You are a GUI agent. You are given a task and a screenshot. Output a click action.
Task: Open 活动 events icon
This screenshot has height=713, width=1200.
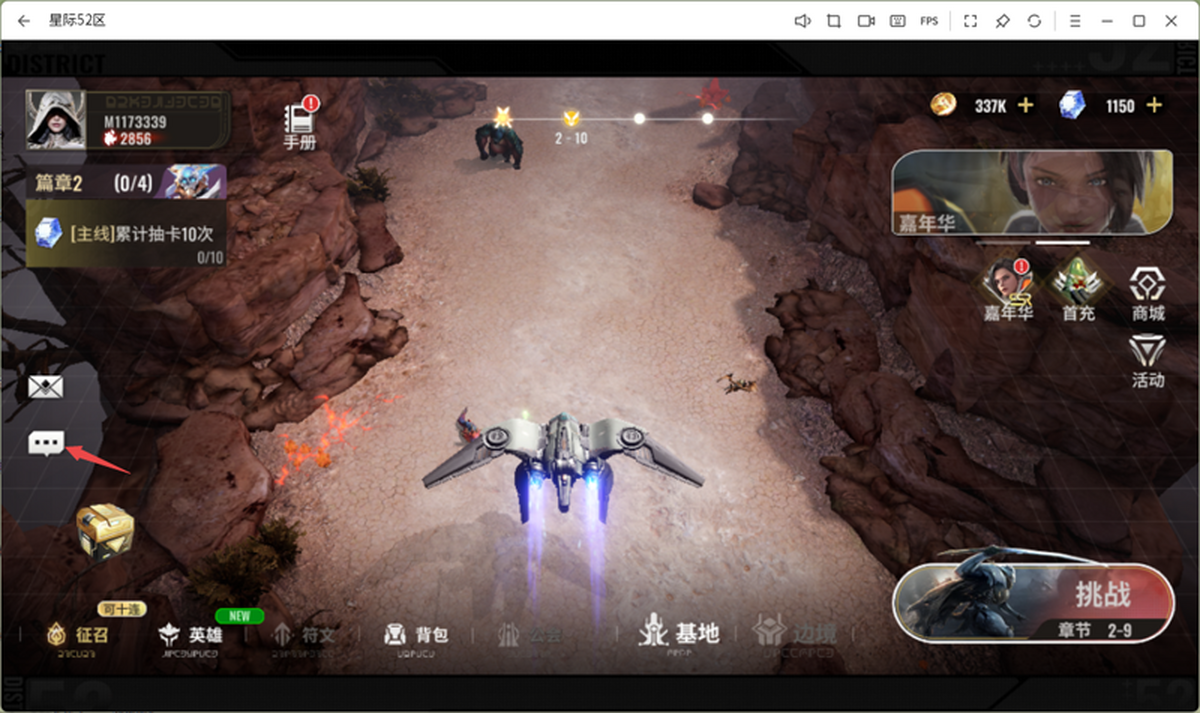point(1148,362)
